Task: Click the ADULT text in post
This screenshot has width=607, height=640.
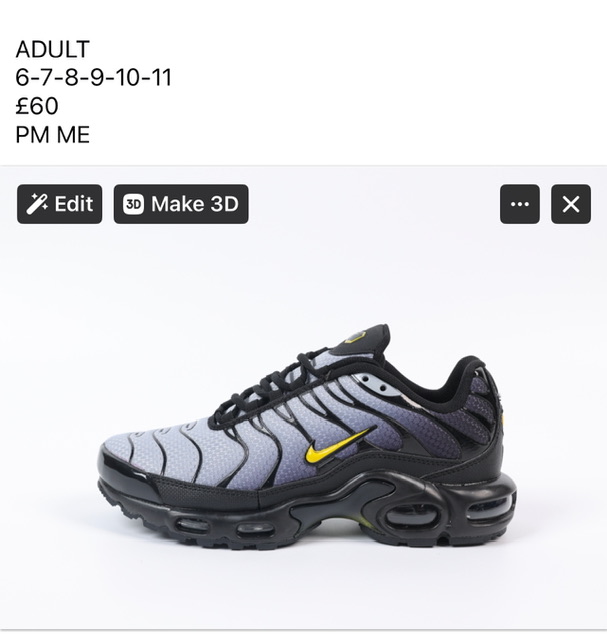Action: tap(53, 49)
